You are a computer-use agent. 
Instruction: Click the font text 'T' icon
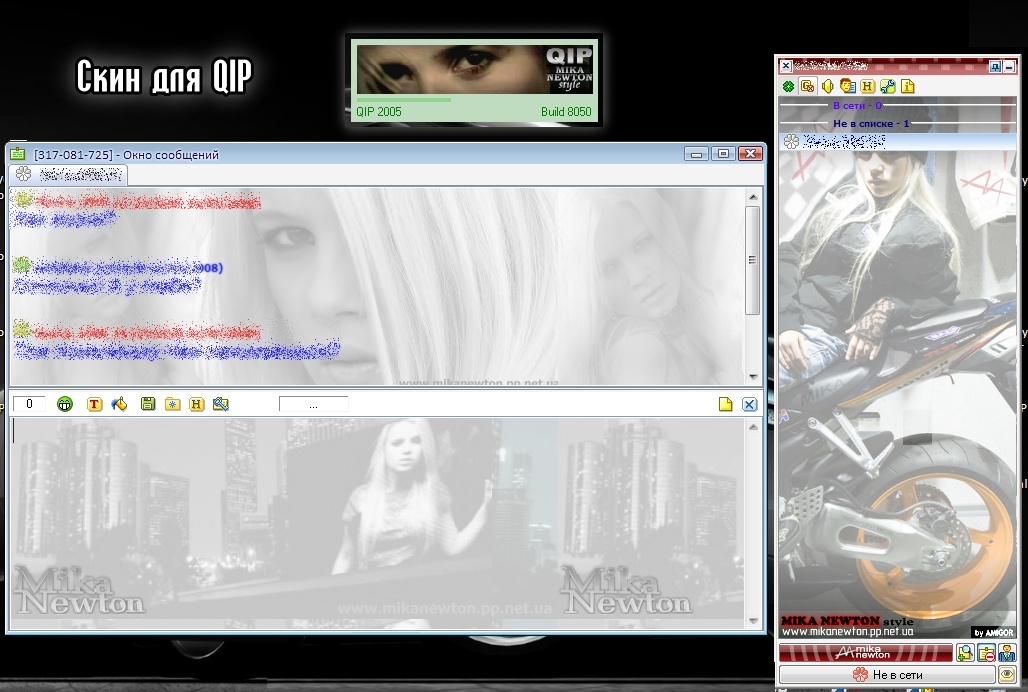point(94,404)
